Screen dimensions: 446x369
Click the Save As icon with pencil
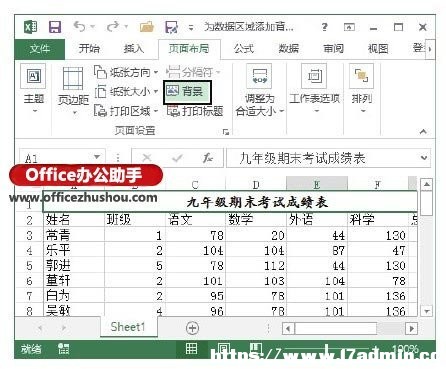171,27
